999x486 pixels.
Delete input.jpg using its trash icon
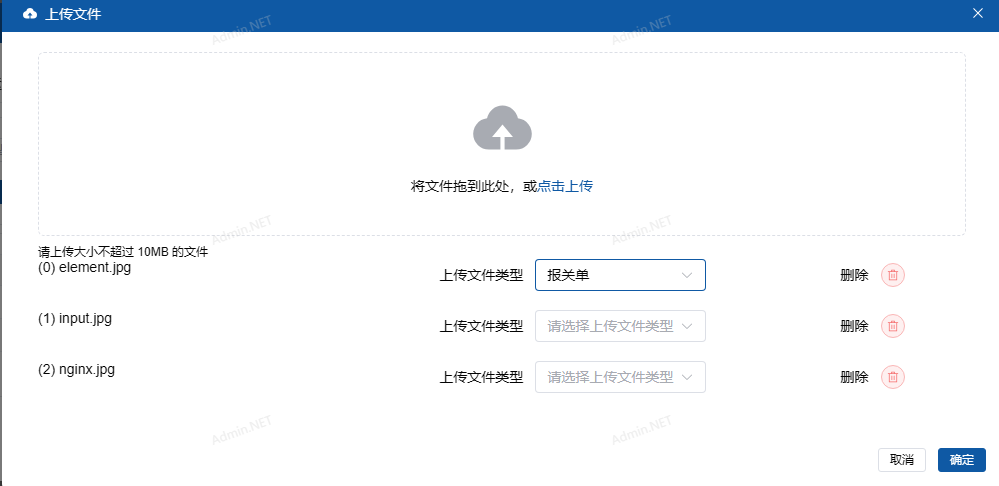(893, 326)
